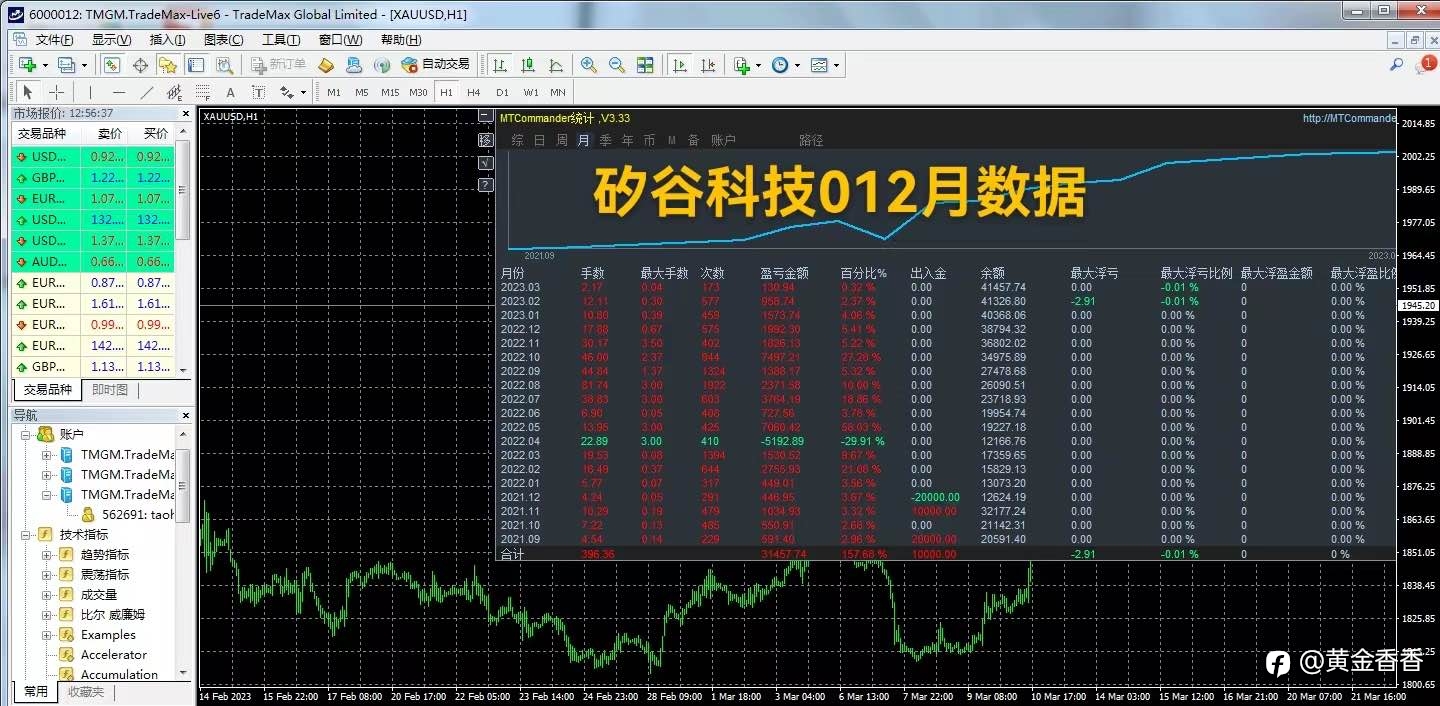This screenshot has width=1440, height=706.
Task: Select the text A tool
Action: 231,92
